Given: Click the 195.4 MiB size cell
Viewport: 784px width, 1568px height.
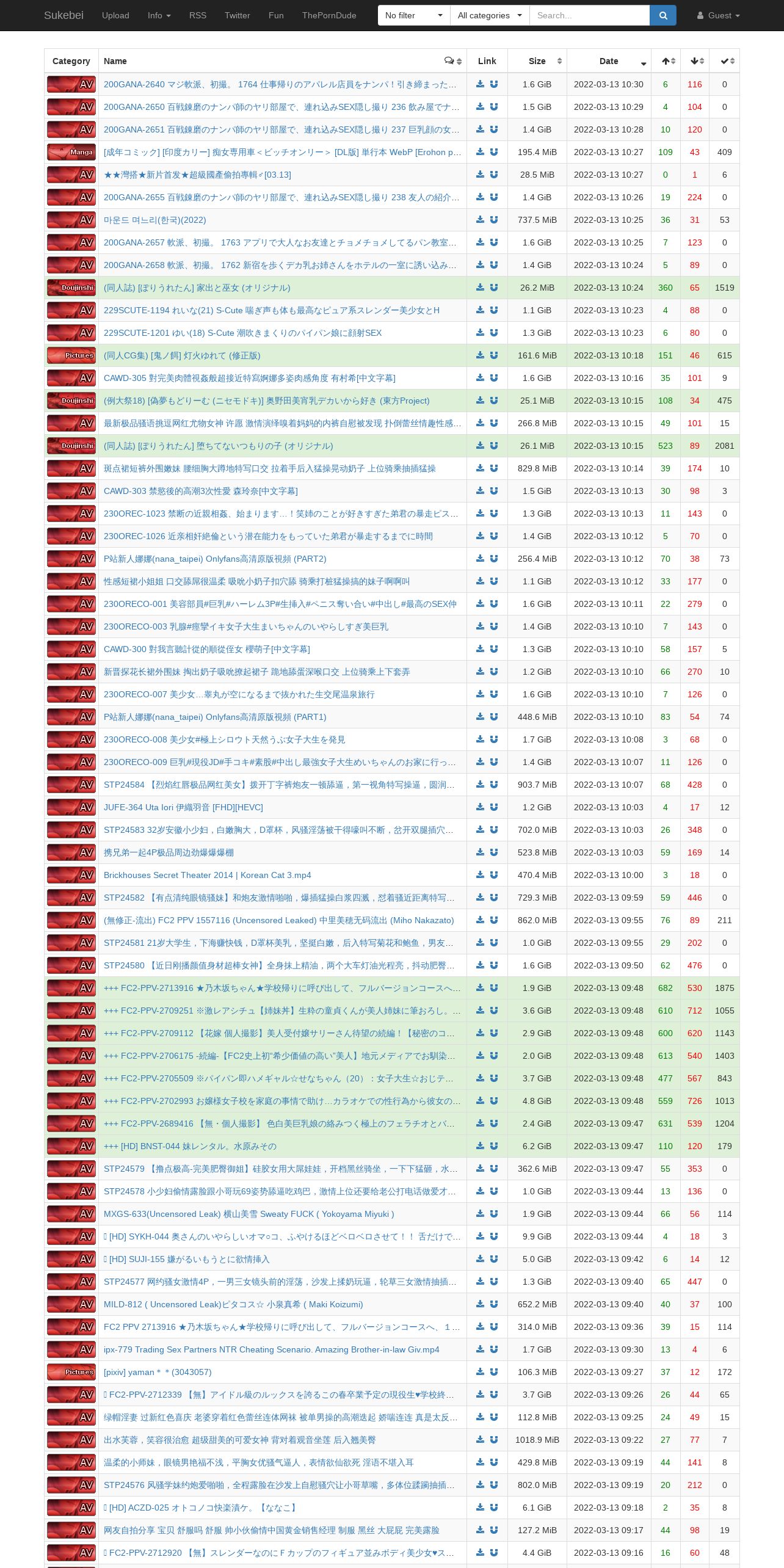Looking at the screenshot, I should [x=537, y=152].
